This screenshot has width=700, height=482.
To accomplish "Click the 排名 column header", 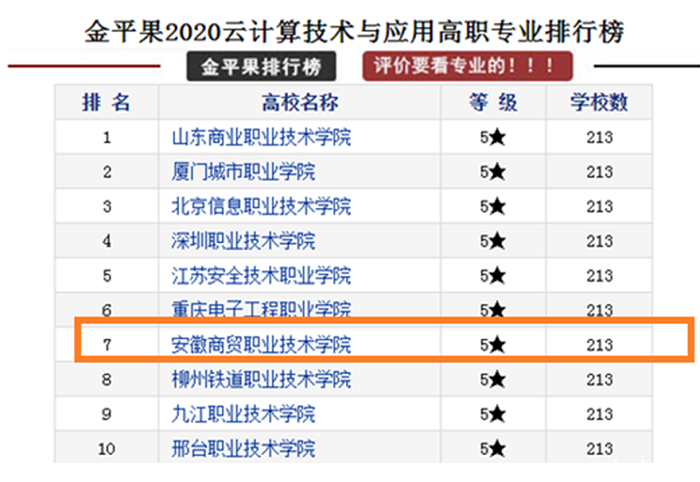I will point(106,102).
